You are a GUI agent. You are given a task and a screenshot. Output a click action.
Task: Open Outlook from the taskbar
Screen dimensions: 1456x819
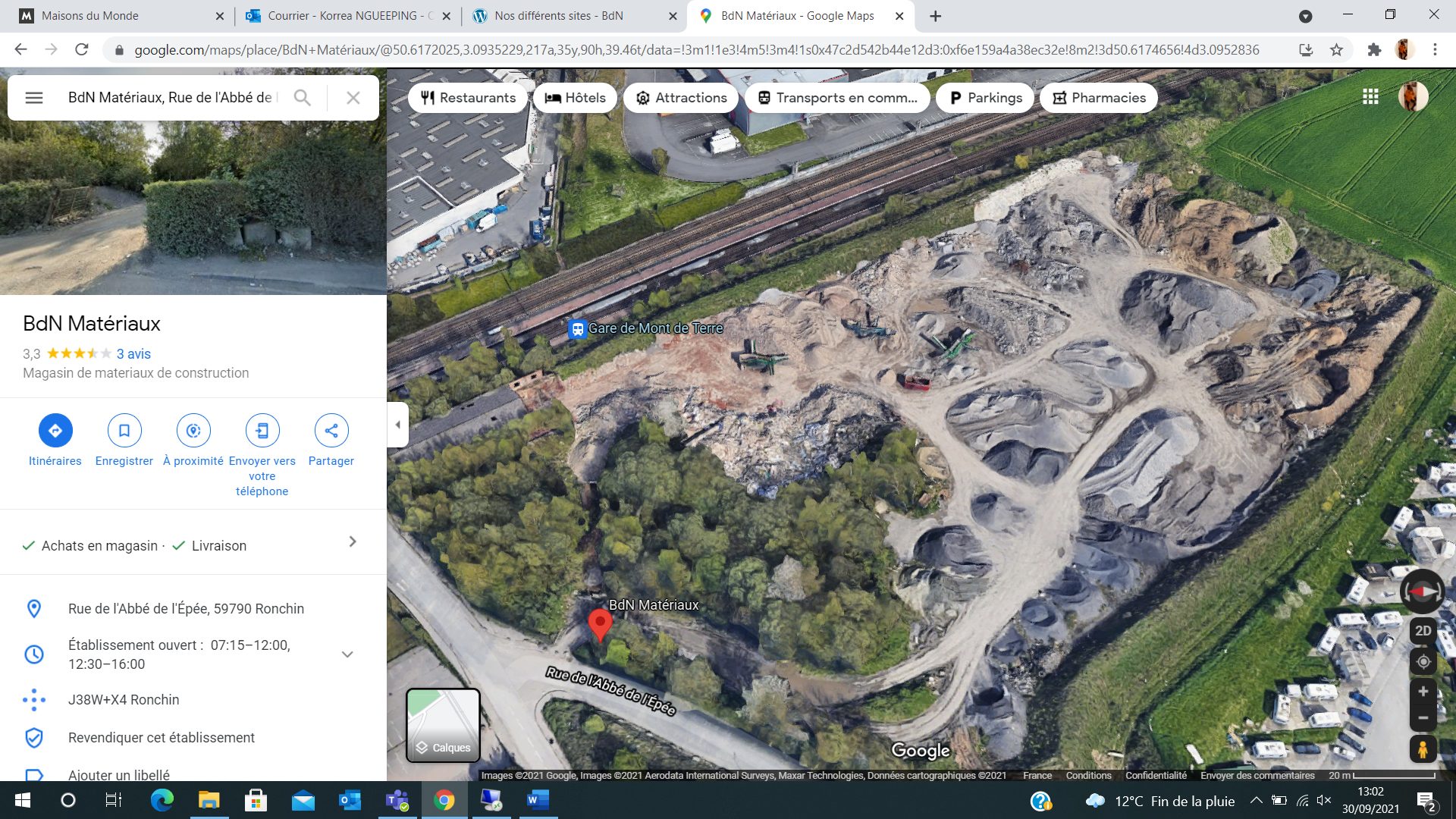coord(350,800)
